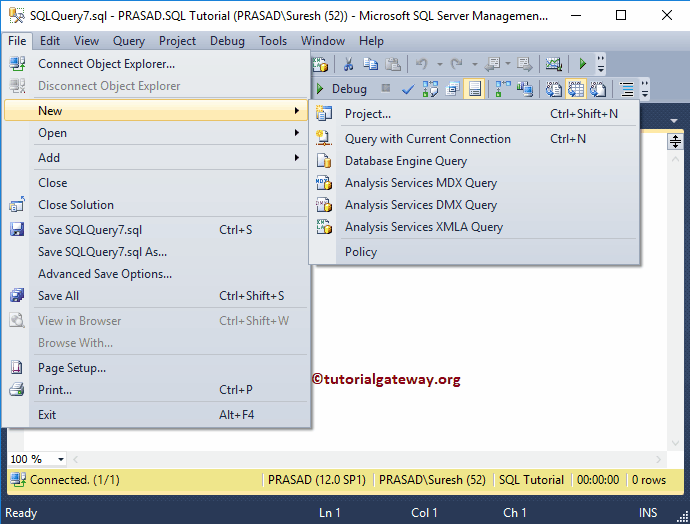Toggle Include Actual Execution Plan icon
690x524 pixels.
503,89
